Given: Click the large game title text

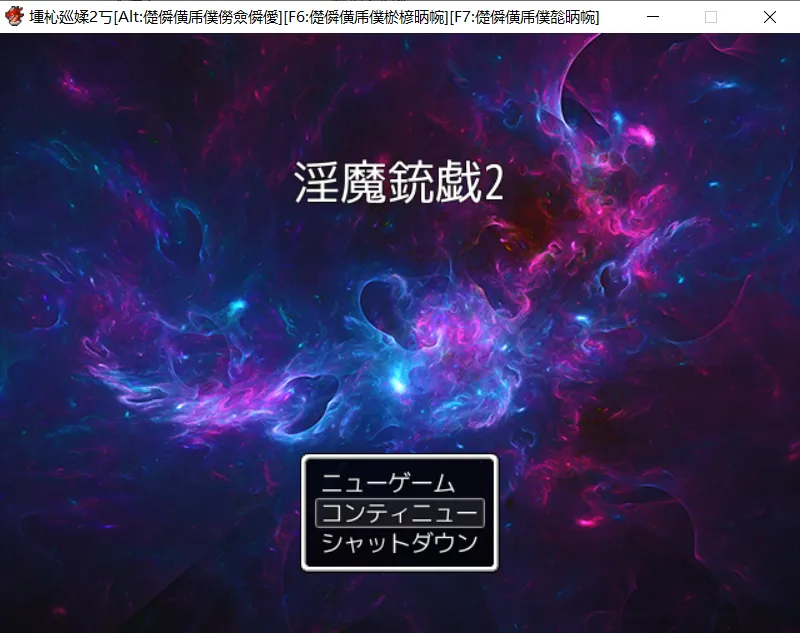Looking at the screenshot, I should [398, 184].
